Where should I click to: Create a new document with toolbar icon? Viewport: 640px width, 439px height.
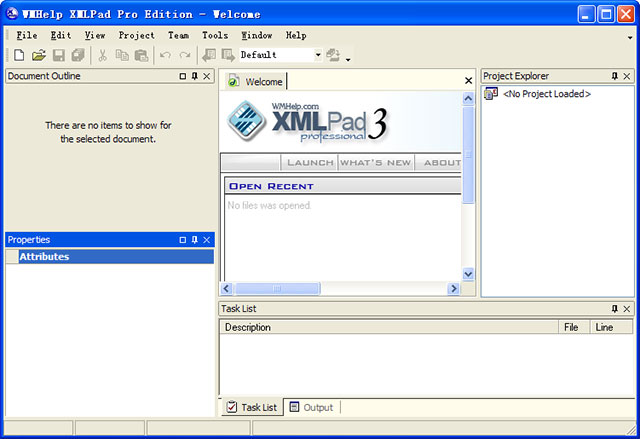click(x=19, y=55)
